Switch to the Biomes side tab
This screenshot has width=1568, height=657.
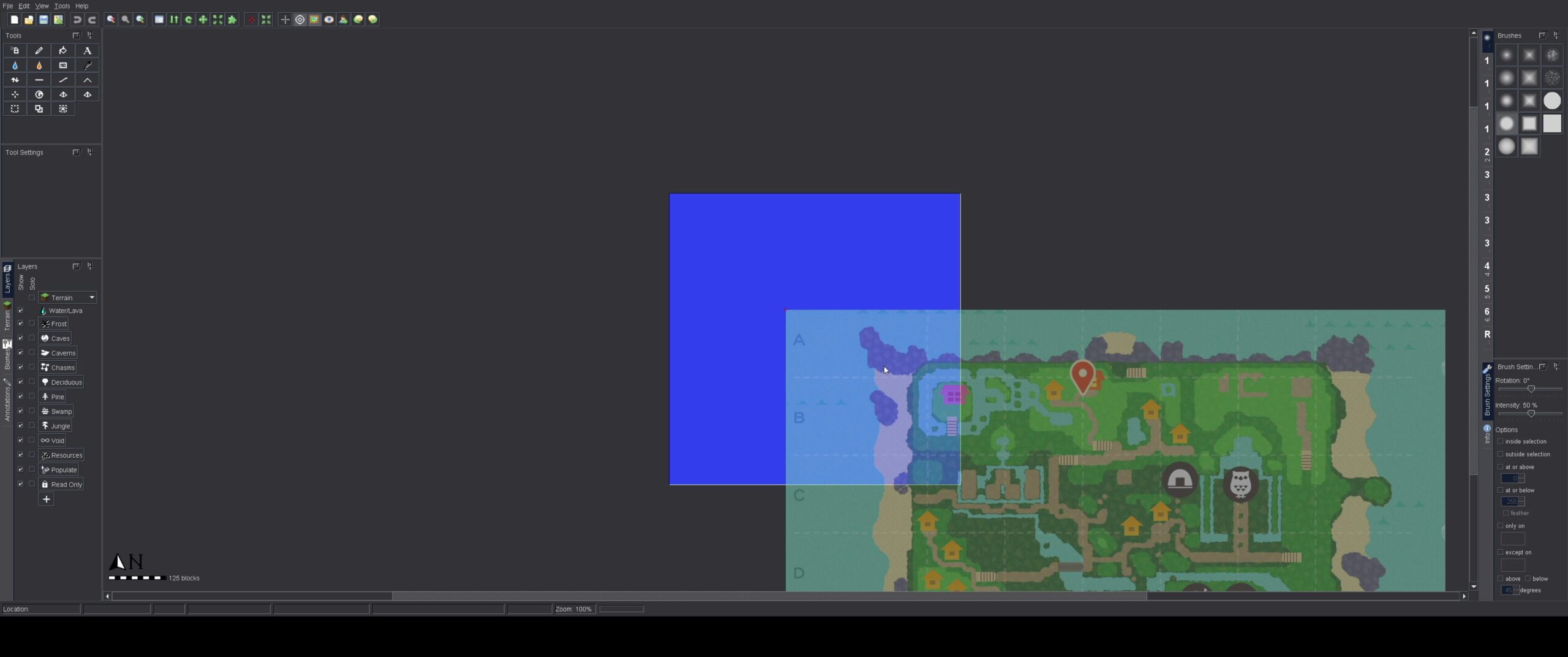point(7,357)
